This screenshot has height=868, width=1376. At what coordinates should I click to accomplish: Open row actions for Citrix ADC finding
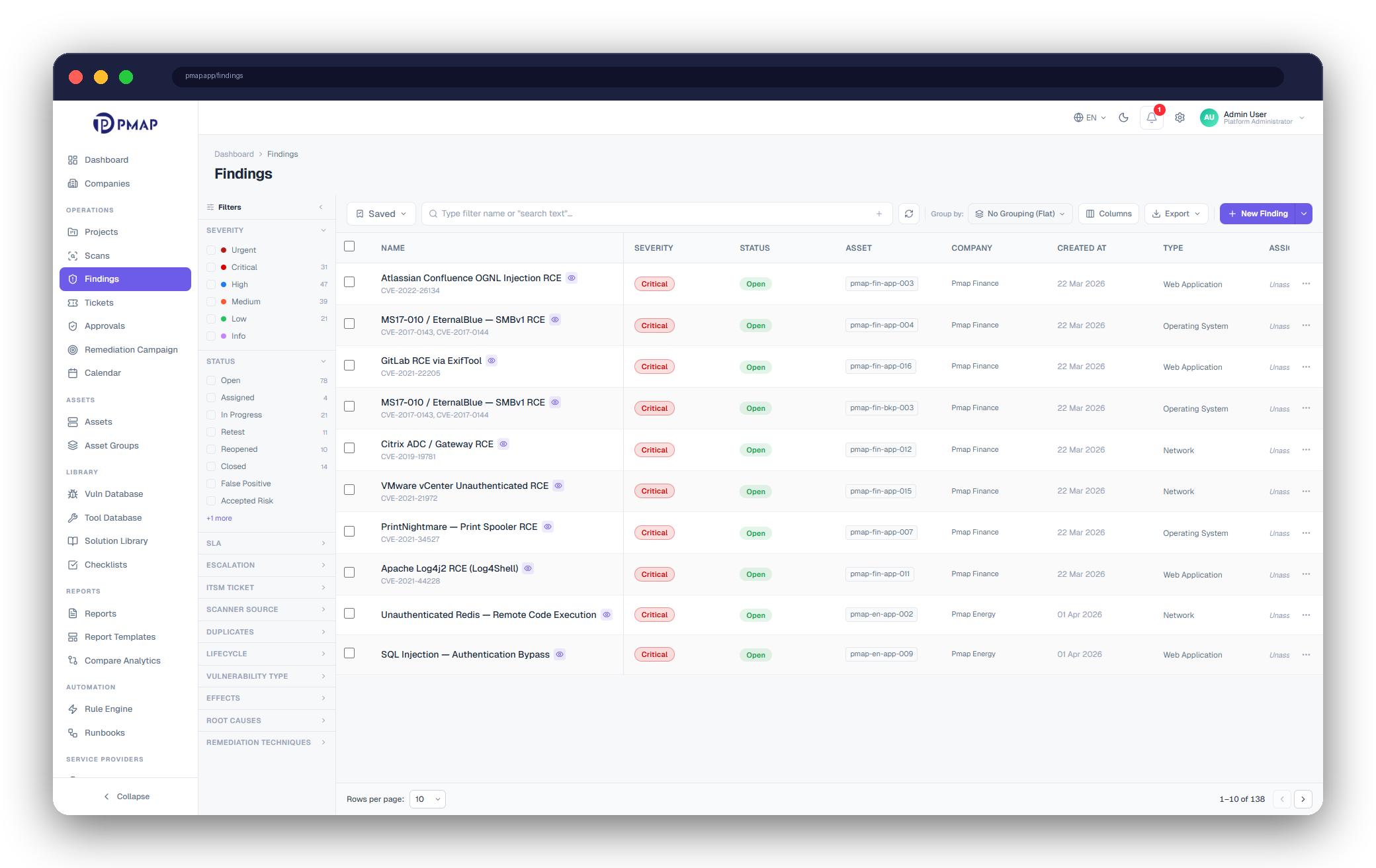click(x=1306, y=450)
